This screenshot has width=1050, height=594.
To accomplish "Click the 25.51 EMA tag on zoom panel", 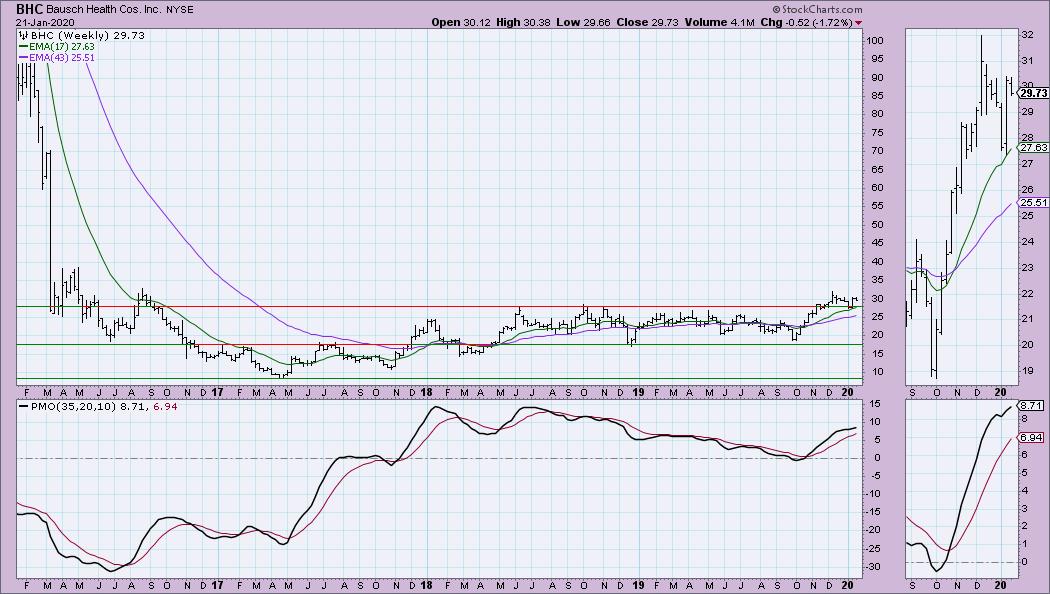I will click(1033, 202).
